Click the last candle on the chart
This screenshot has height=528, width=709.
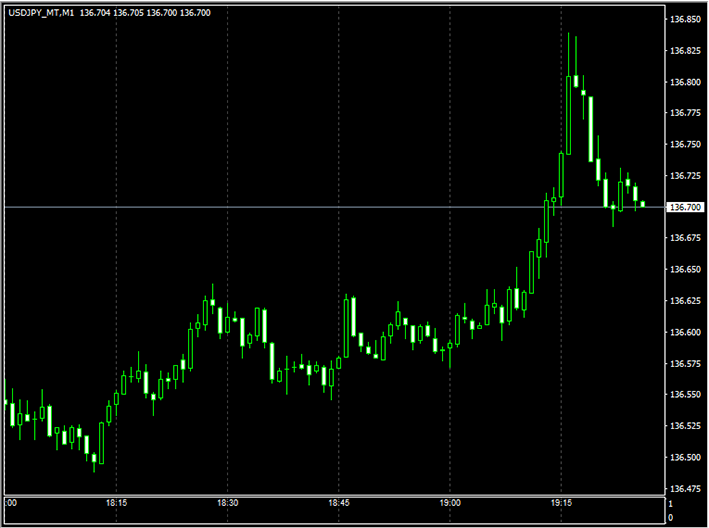pyautogui.click(x=643, y=204)
